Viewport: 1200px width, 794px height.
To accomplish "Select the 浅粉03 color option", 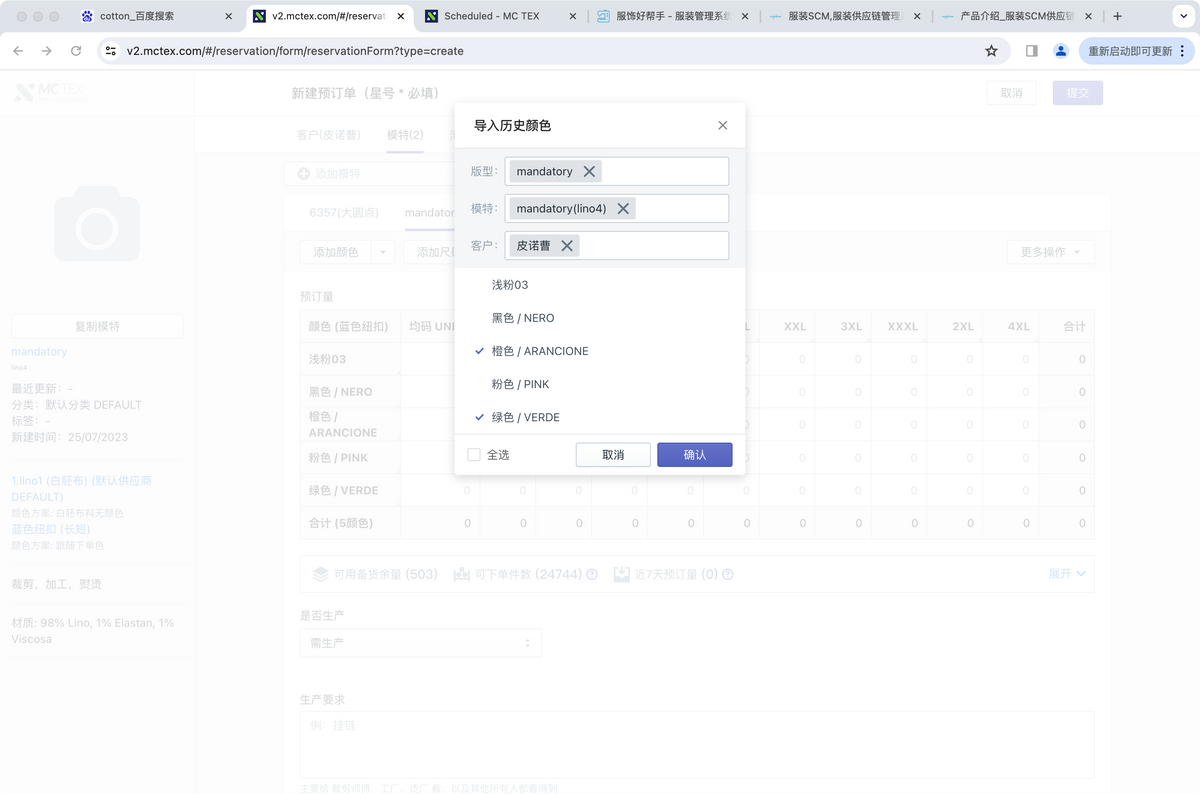I will 600,285.
